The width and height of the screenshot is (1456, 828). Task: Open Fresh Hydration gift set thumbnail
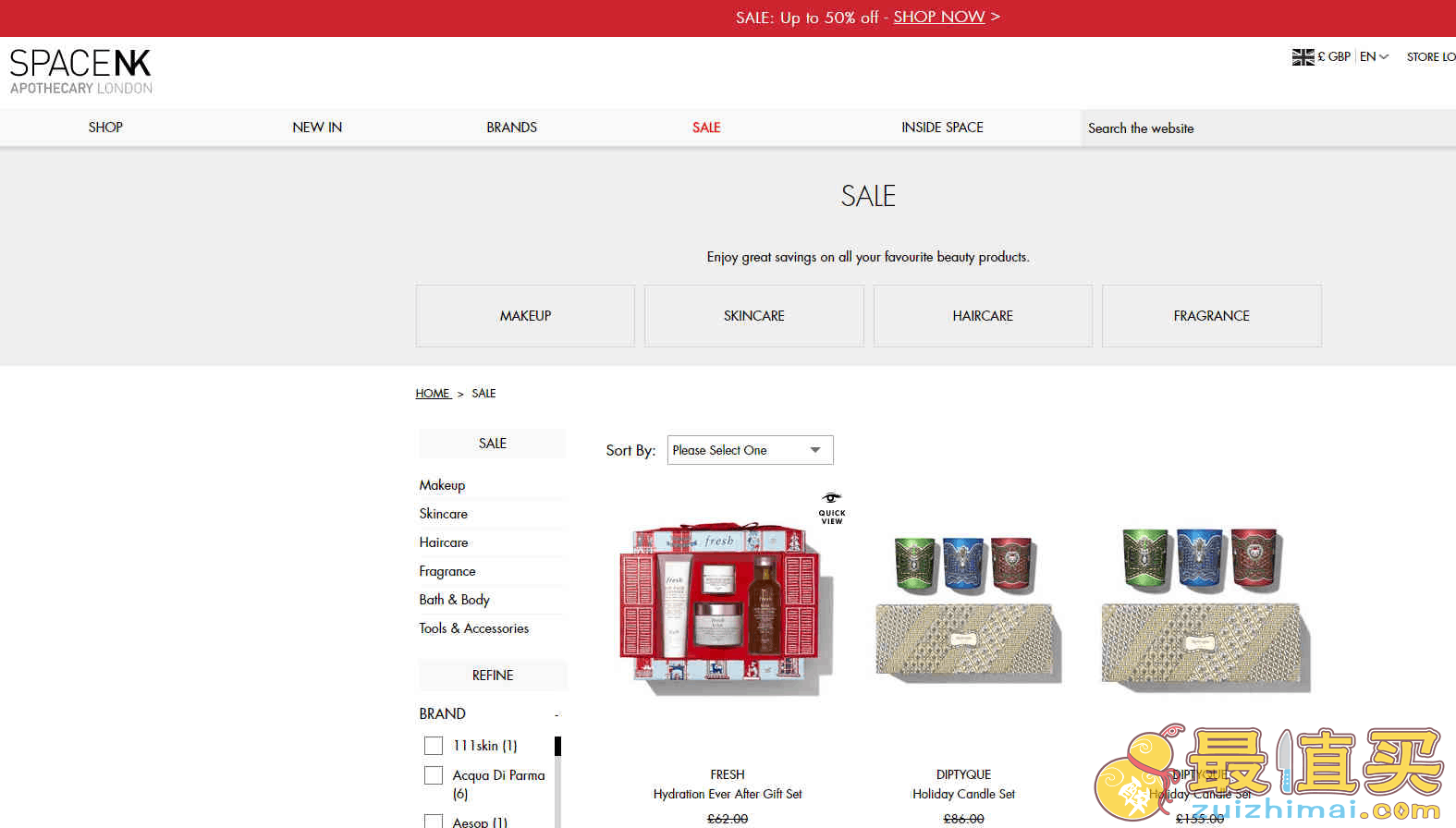tap(728, 610)
